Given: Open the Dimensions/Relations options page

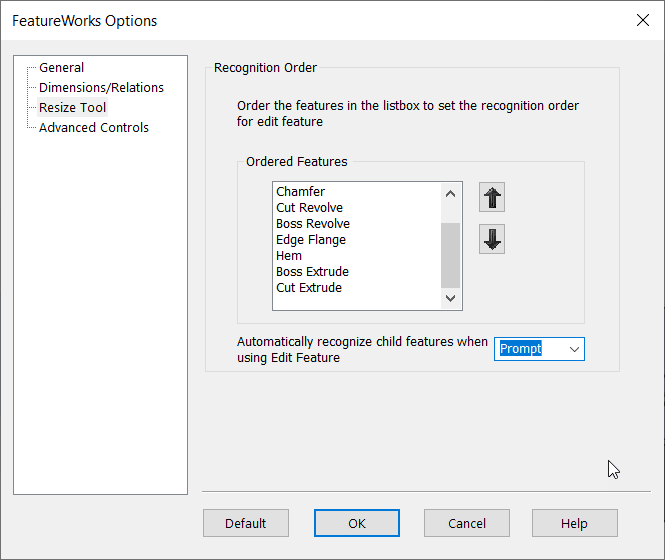Looking at the screenshot, I should point(101,87).
